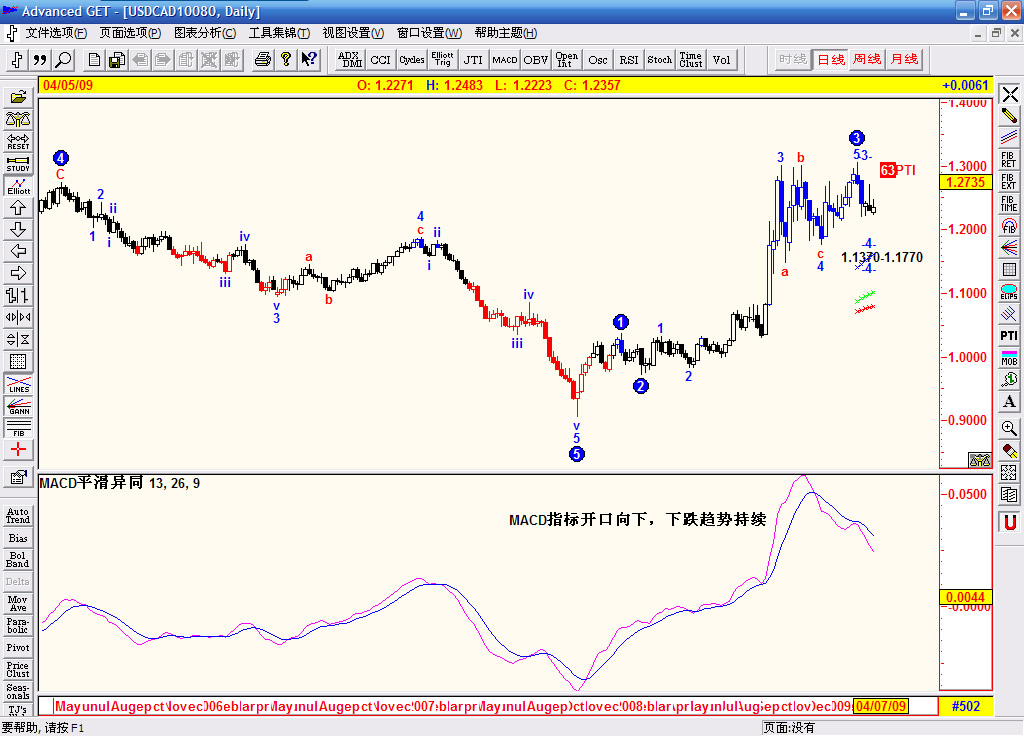The height and width of the screenshot is (736, 1024).
Task: Select the ELIPS ellipse tool
Action: 1009,292
